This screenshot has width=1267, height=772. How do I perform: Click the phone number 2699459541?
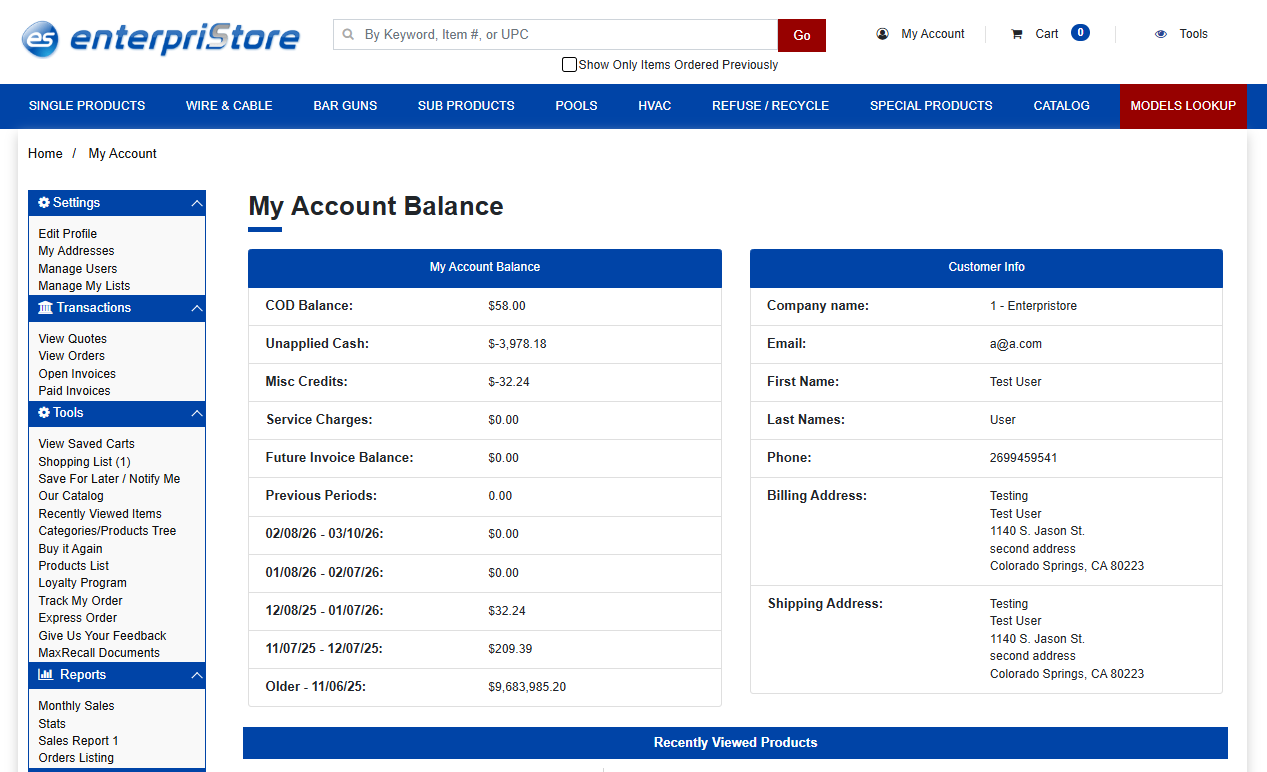[1023, 458]
